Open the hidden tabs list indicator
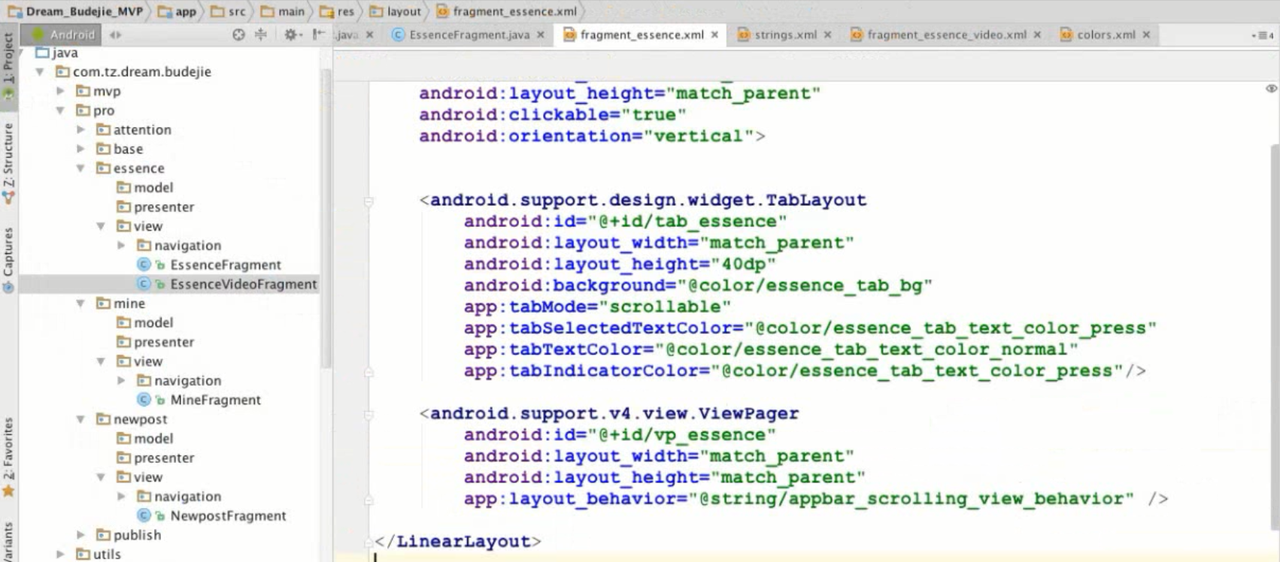Viewport: 1280px width, 562px height. (1264, 35)
